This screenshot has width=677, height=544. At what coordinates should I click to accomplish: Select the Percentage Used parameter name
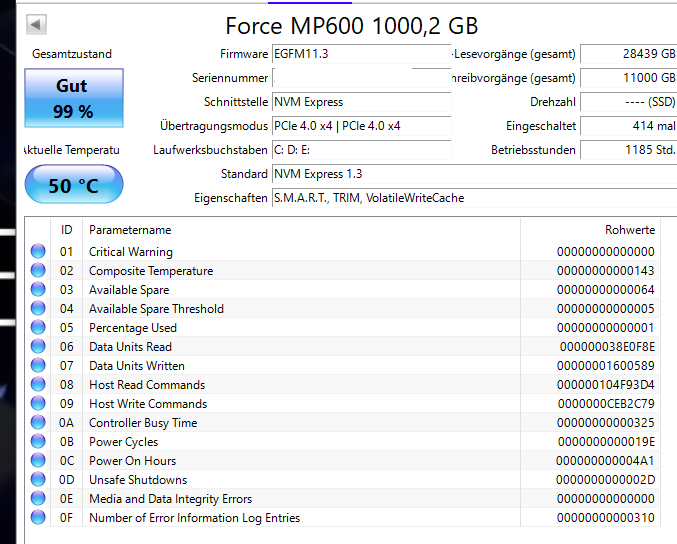tap(133, 328)
